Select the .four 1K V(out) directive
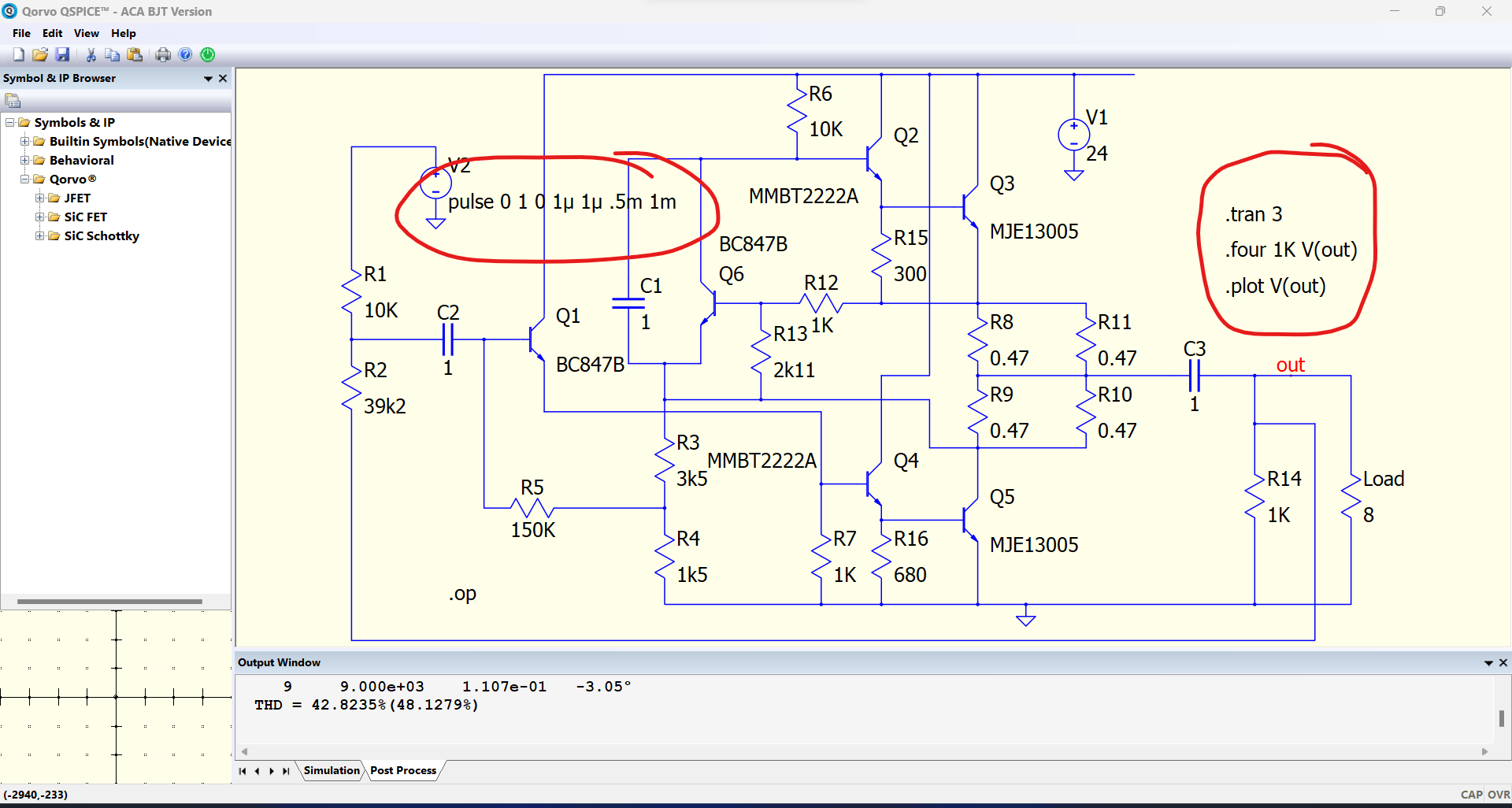Viewport: 1512px width, 808px height. 1291,250
